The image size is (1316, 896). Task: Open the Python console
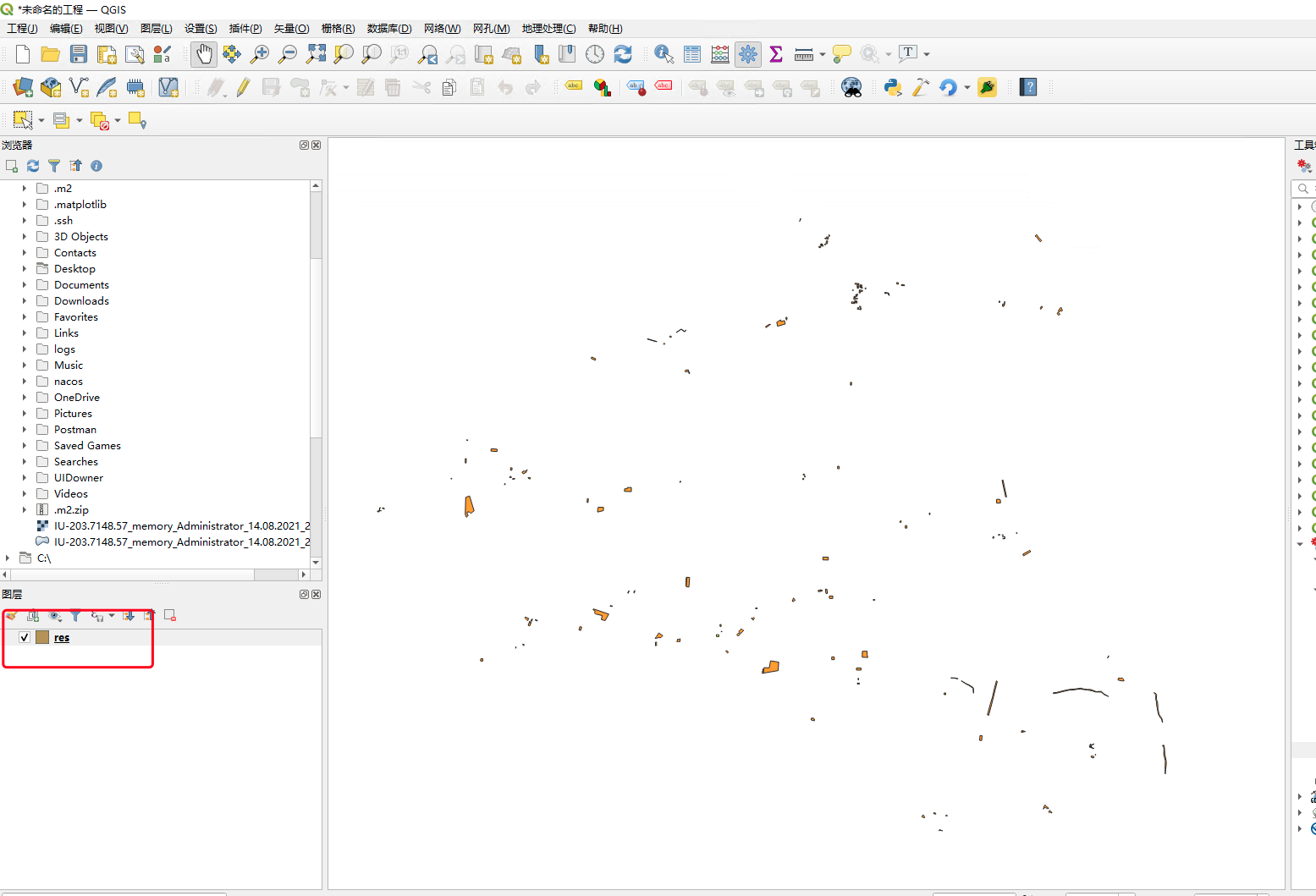tap(892, 87)
